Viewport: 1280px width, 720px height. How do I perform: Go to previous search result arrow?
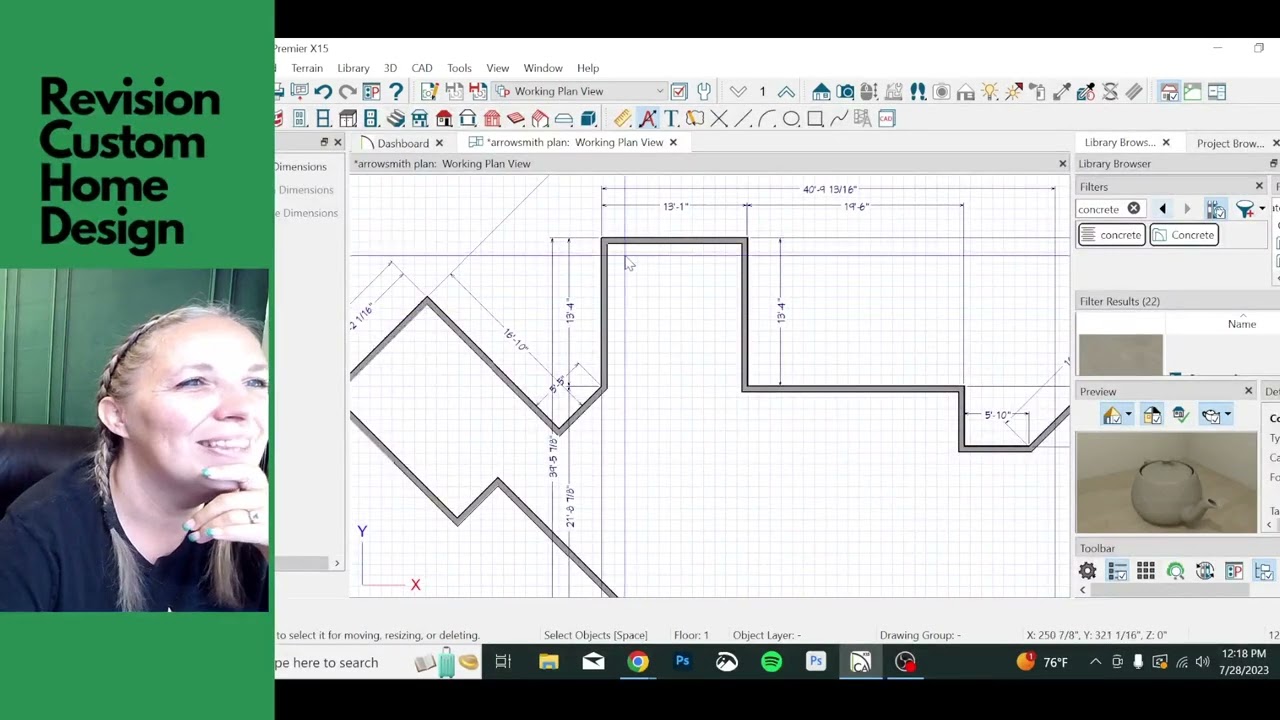[x=1162, y=208]
